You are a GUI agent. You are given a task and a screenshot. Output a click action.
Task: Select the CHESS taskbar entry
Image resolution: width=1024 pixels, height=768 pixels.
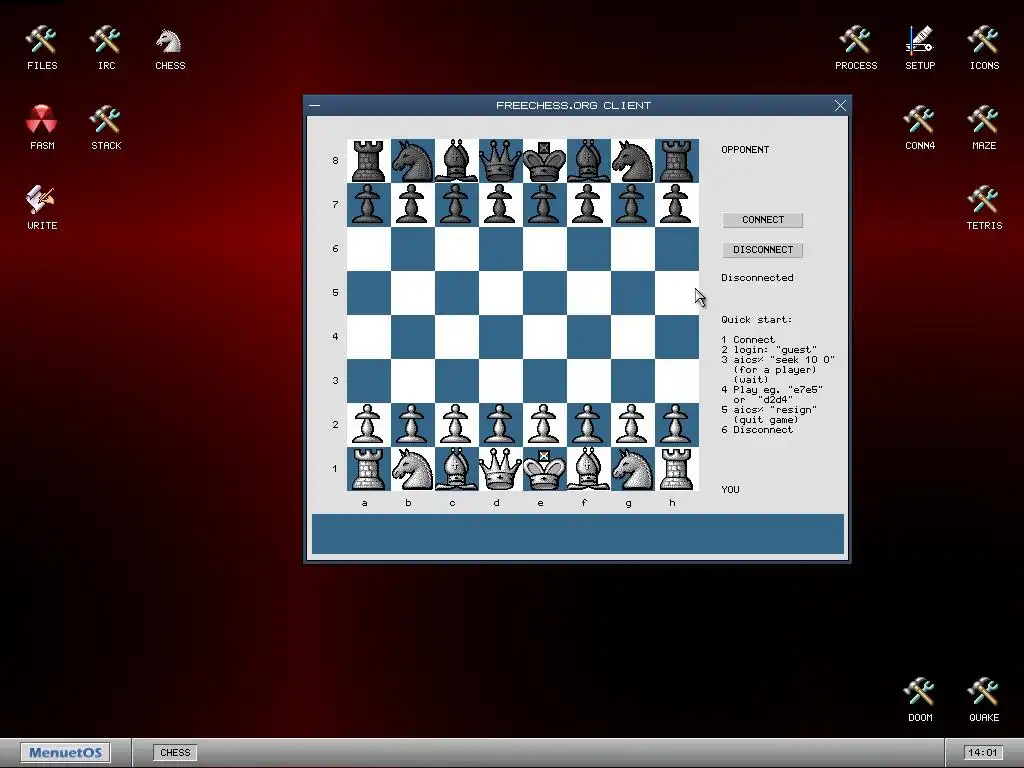[175, 752]
